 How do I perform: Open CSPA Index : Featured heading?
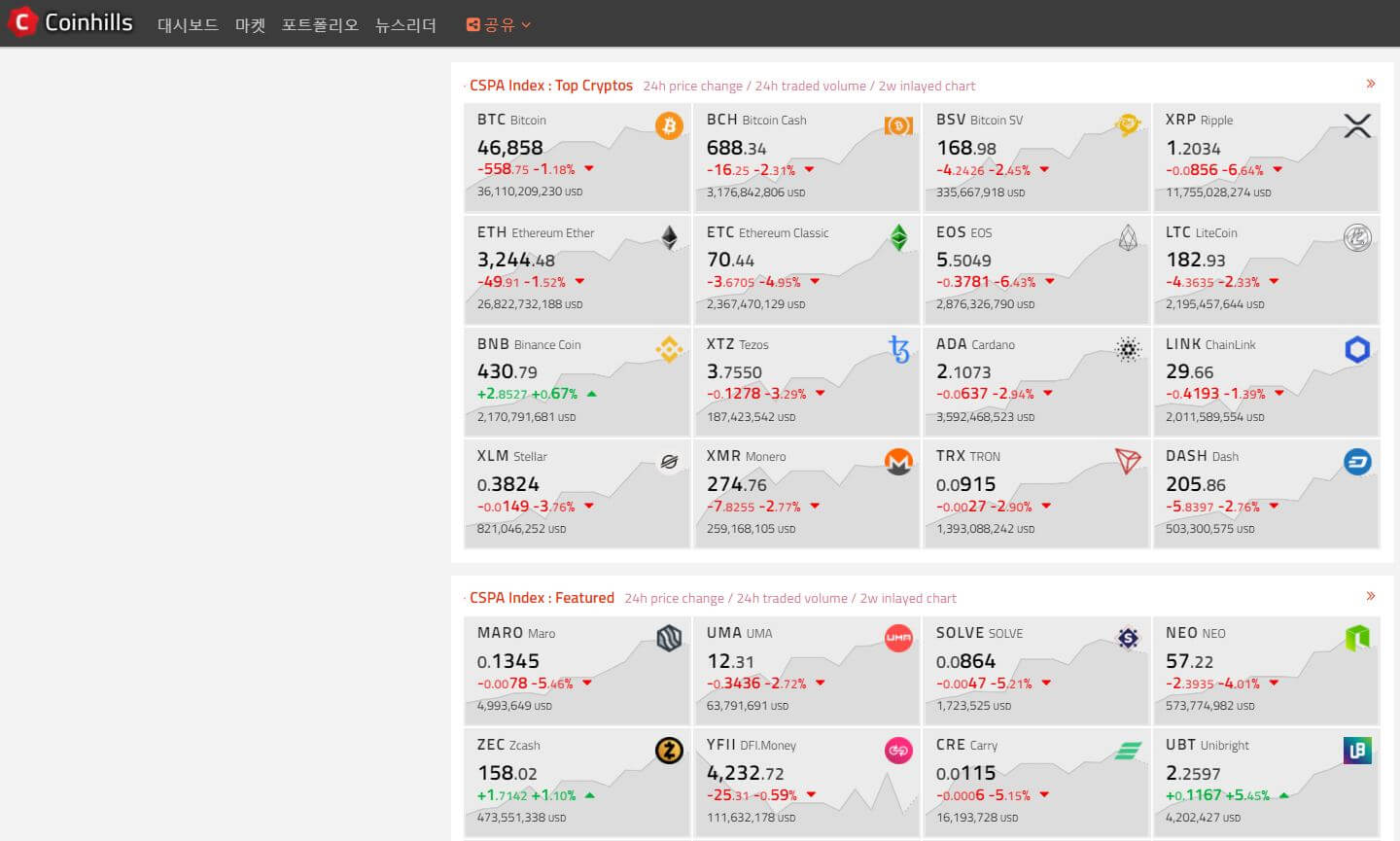pyautogui.click(x=542, y=598)
